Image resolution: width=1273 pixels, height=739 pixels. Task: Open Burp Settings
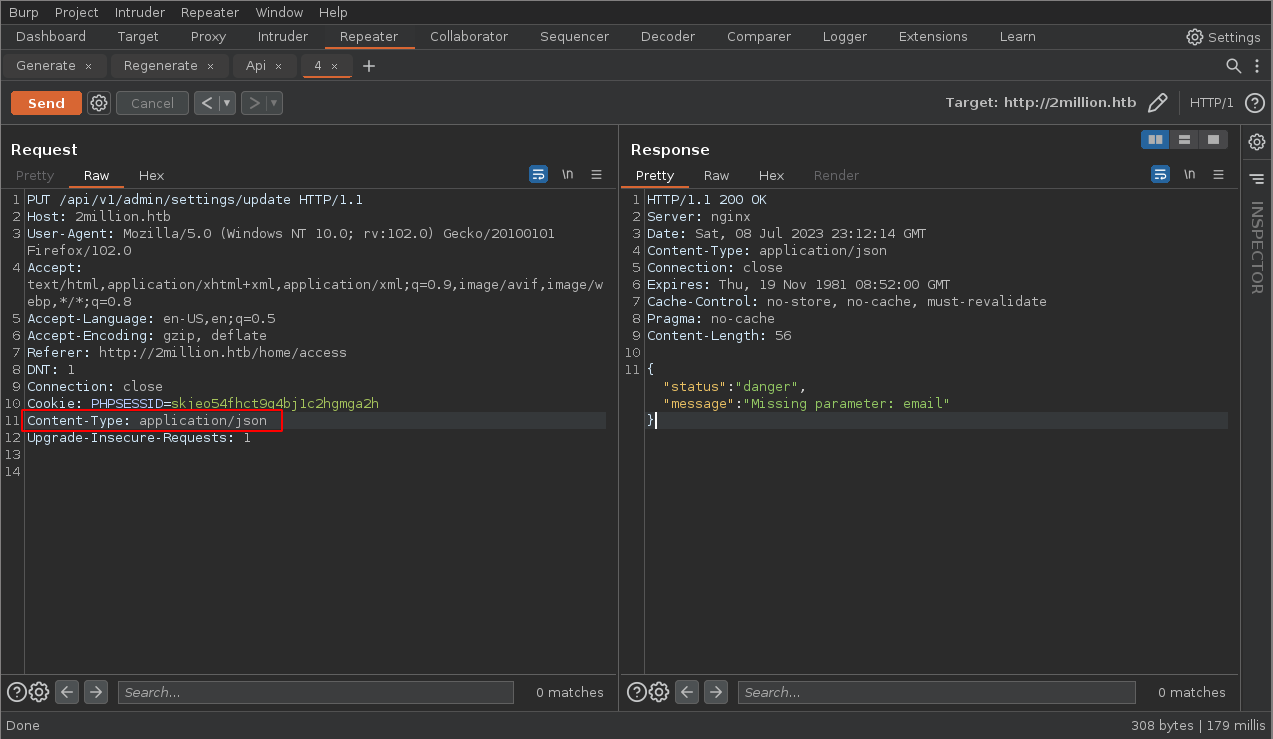(x=1223, y=37)
